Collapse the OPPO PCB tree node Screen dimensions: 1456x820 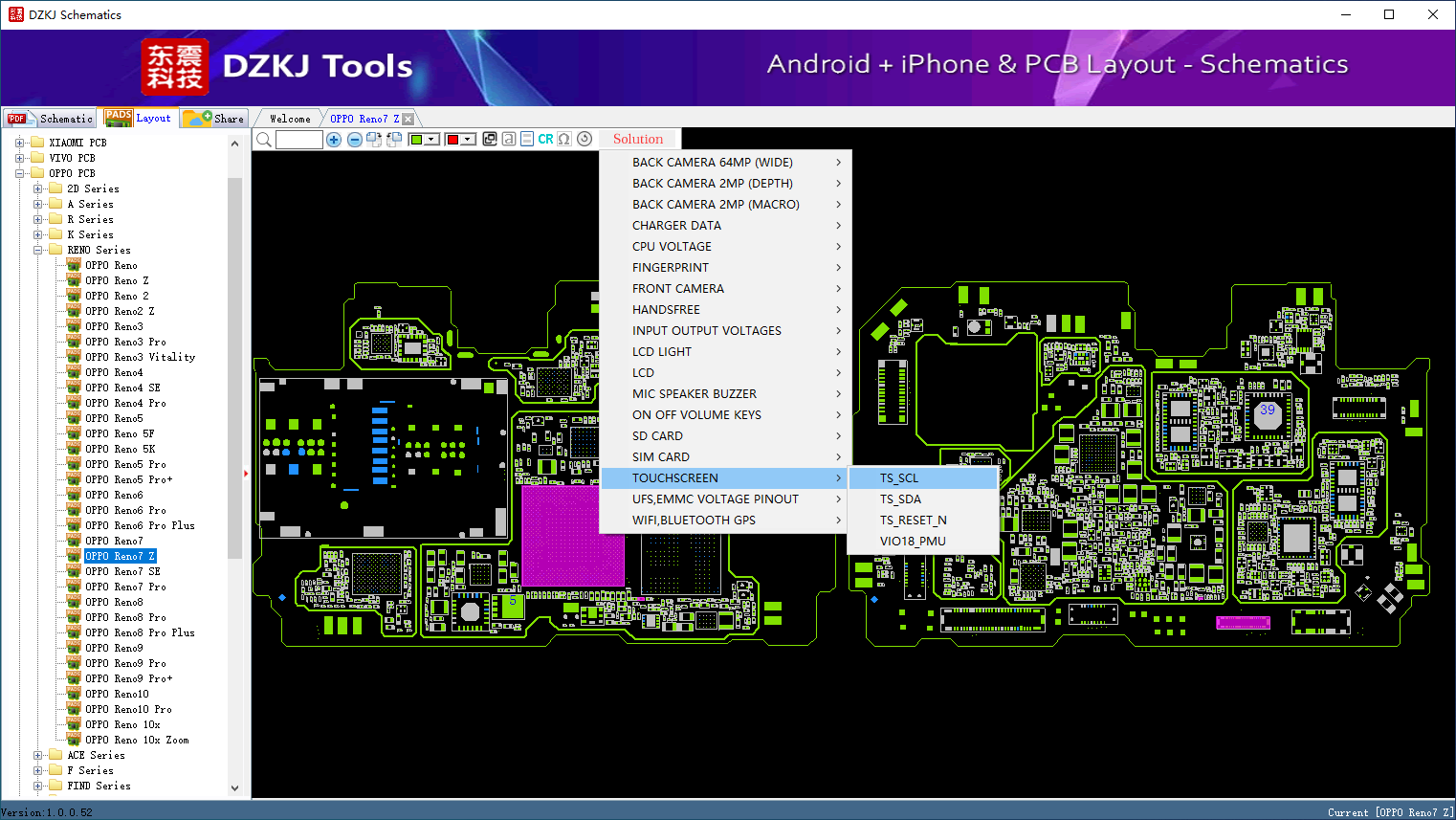coord(20,173)
